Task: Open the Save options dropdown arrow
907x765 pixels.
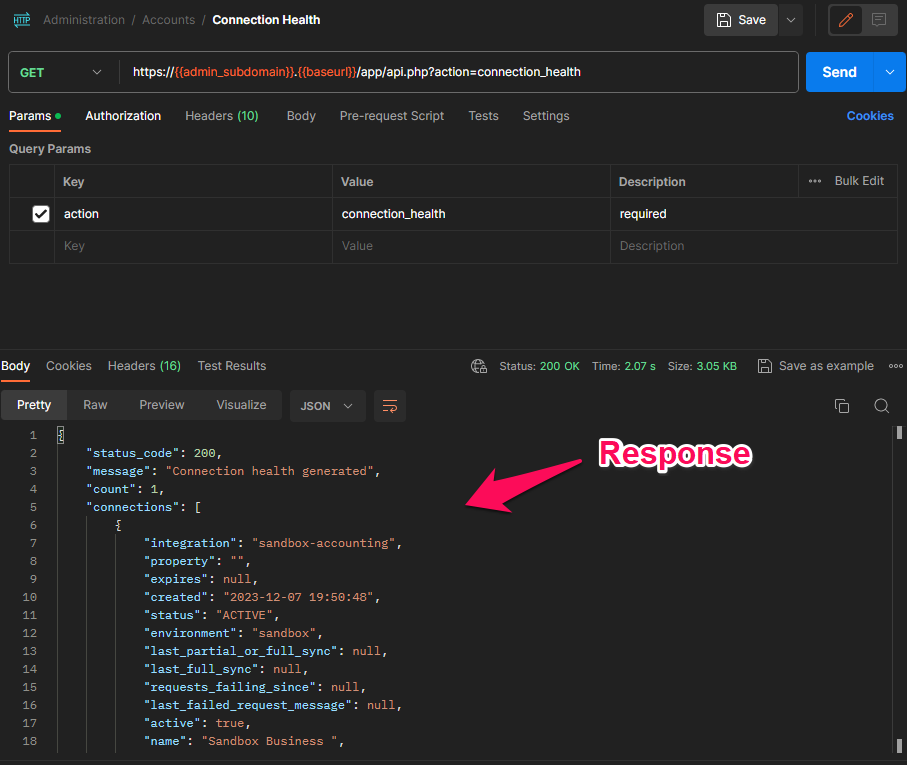Action: (791, 20)
